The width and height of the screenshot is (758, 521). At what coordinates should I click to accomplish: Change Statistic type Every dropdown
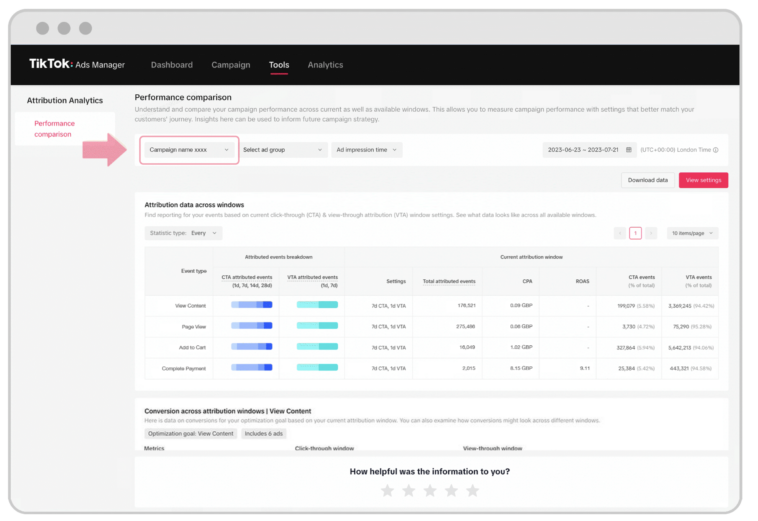pos(183,233)
